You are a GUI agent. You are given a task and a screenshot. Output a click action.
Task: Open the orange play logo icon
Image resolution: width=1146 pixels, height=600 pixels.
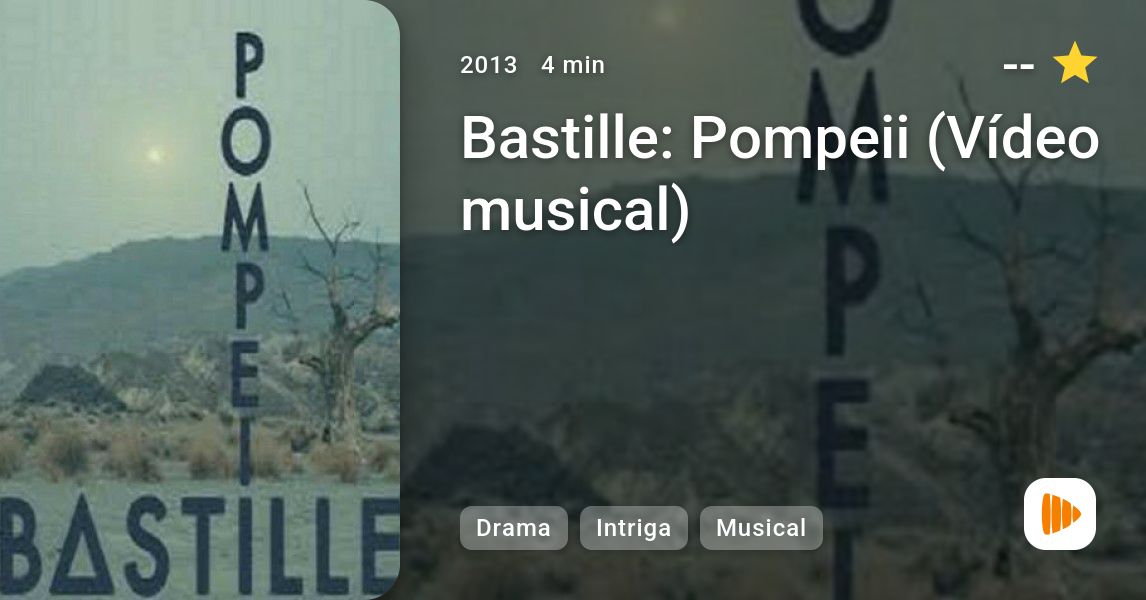click(1060, 514)
